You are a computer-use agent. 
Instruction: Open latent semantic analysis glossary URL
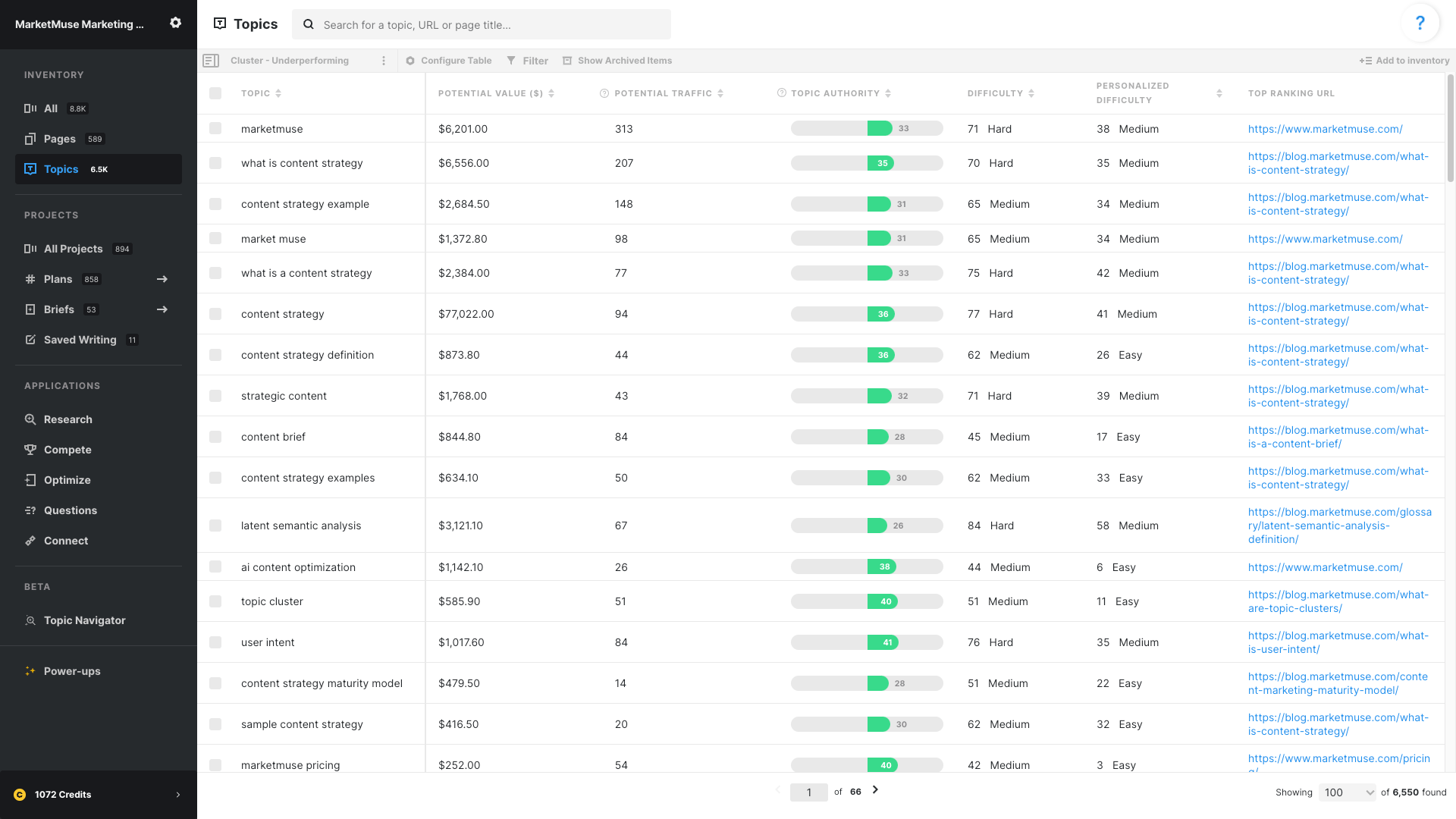(x=1340, y=526)
